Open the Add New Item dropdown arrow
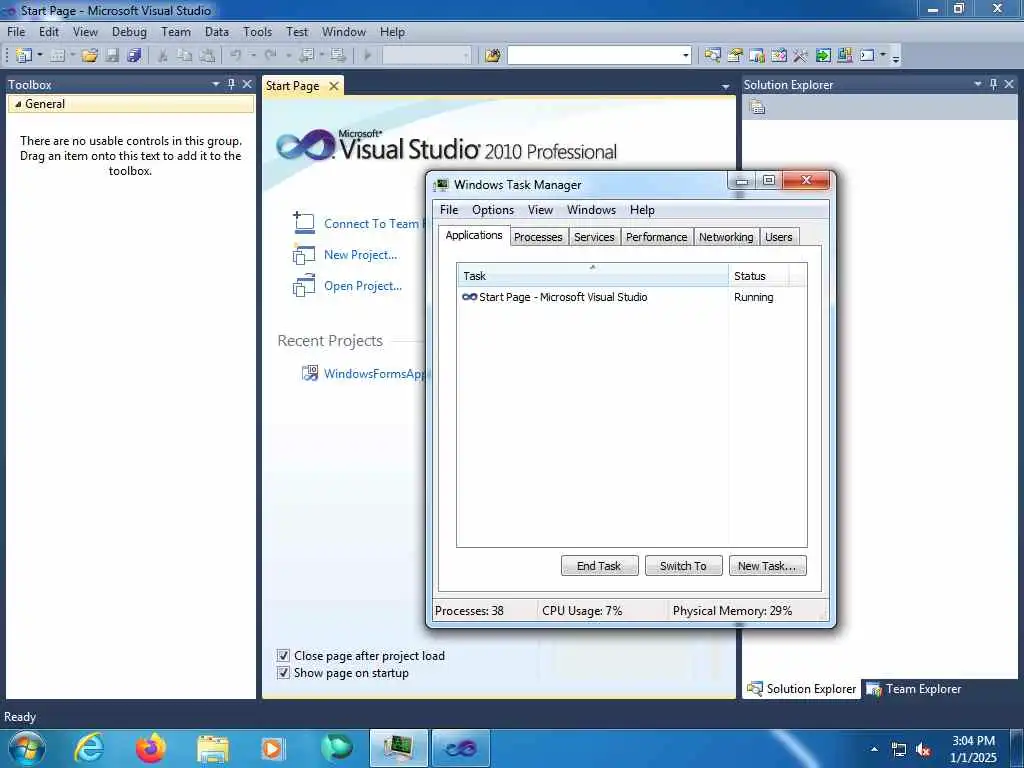1024x768 pixels. (72, 56)
